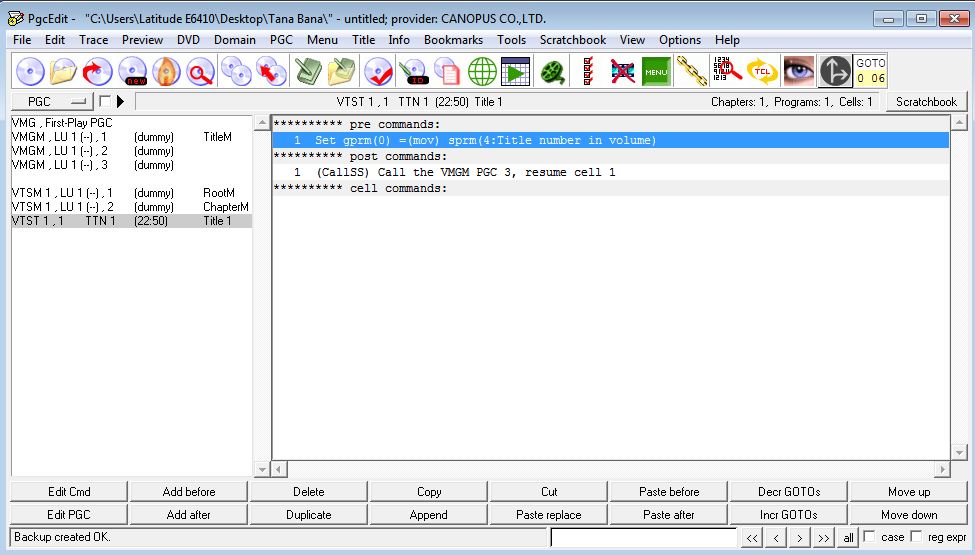Viewport: 975px width, 555px height.
Task: Select the VMGM LU 1 TitleM row
Action: (x=131, y=137)
